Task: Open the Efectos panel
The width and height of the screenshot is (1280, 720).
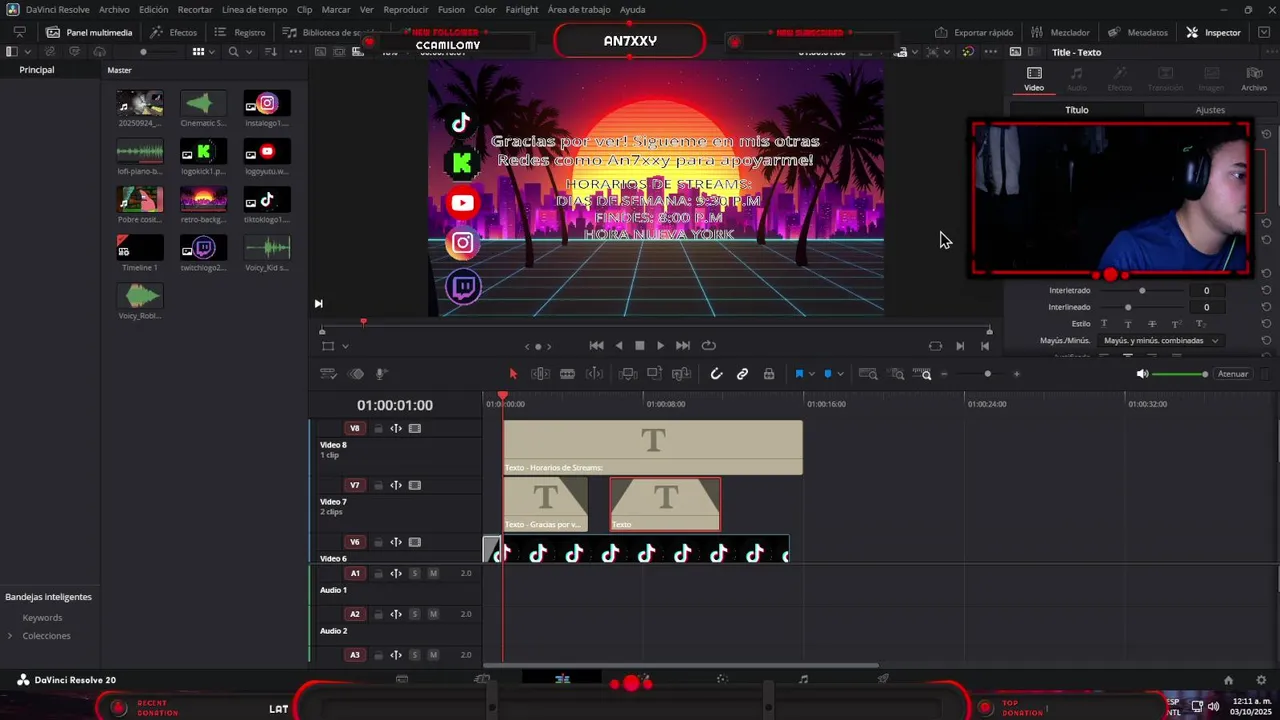Action: tap(174, 32)
